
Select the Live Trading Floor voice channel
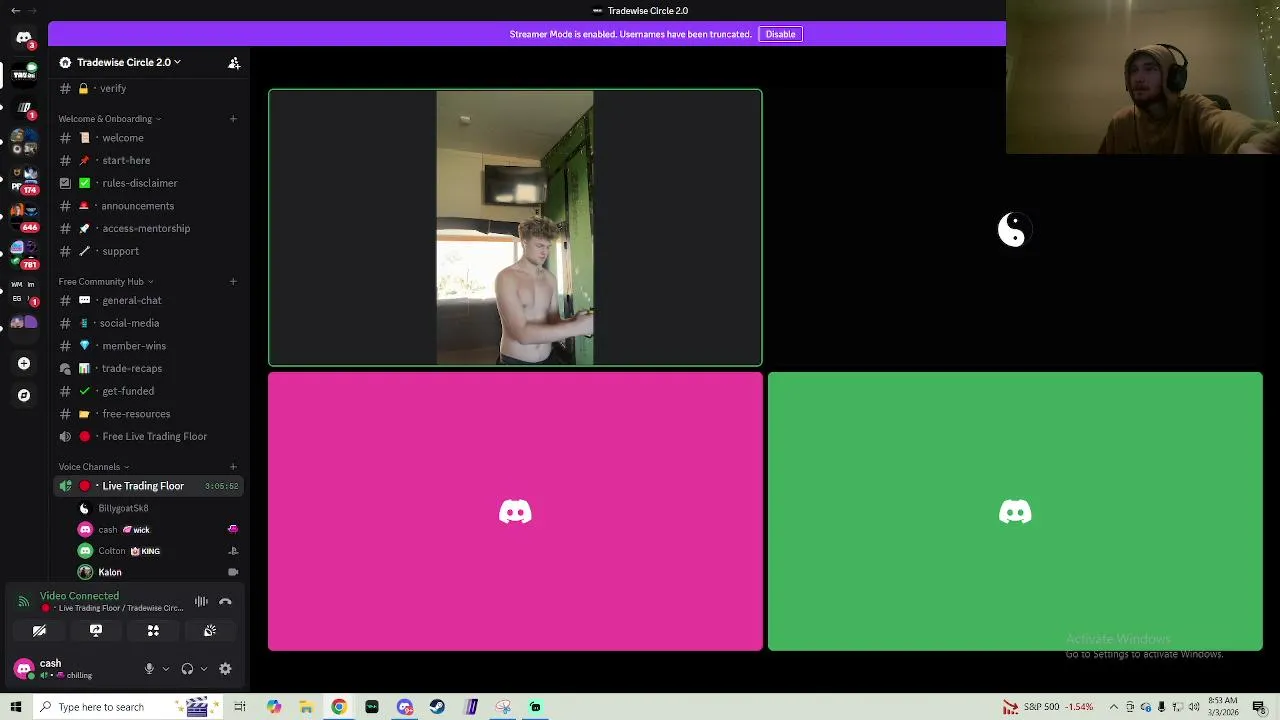pyautogui.click(x=148, y=486)
